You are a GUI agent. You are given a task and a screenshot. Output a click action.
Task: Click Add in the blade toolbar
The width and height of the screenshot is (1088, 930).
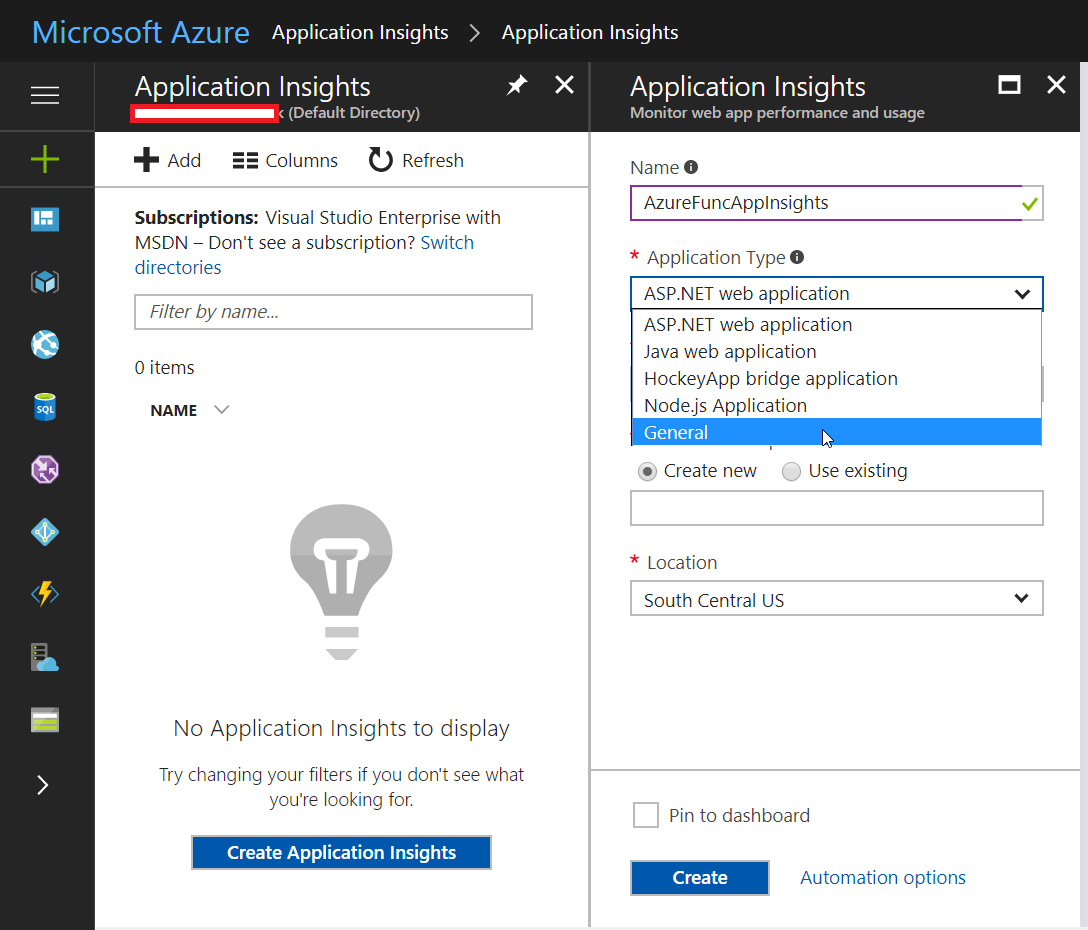[x=167, y=160]
